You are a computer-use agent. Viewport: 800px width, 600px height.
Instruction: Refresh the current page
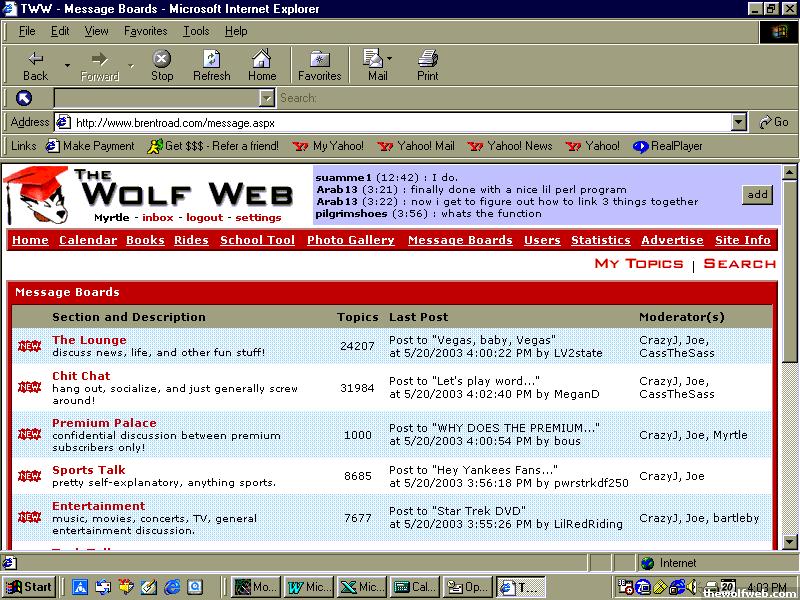[x=211, y=65]
